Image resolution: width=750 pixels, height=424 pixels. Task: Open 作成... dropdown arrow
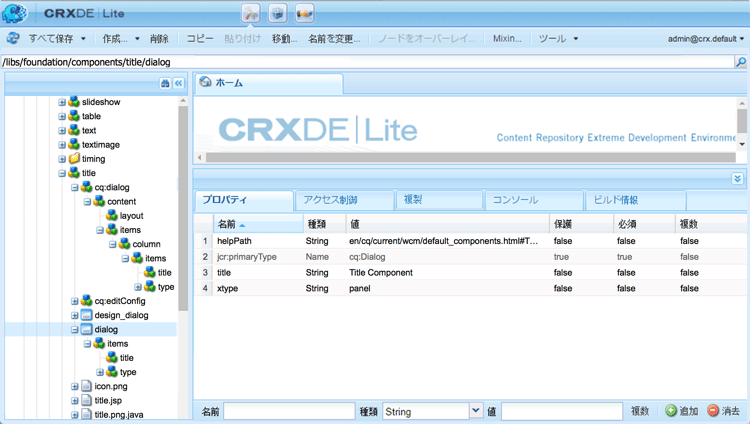point(137,39)
